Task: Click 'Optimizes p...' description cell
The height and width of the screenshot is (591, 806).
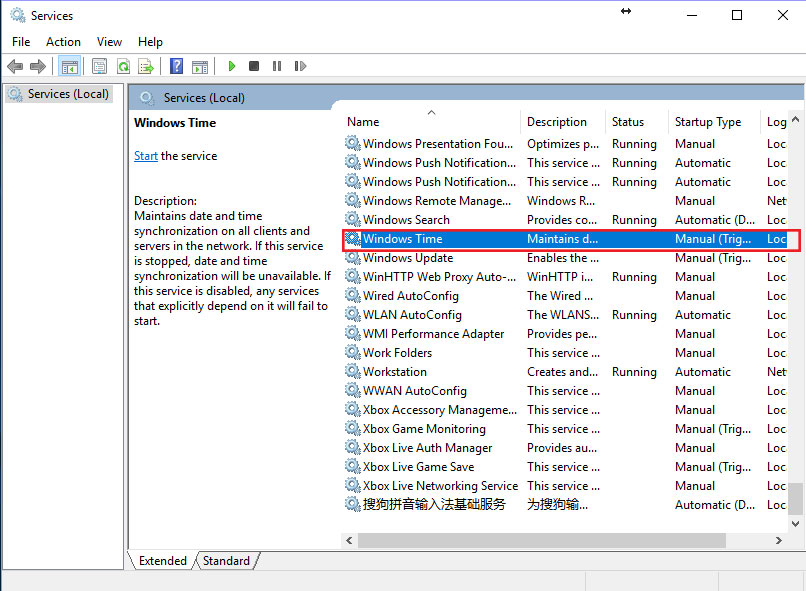Action: pos(563,144)
